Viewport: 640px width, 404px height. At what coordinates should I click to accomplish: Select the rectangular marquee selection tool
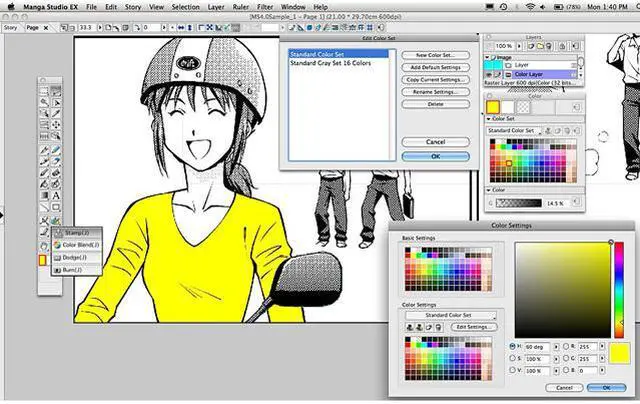pyautogui.click(x=44, y=90)
